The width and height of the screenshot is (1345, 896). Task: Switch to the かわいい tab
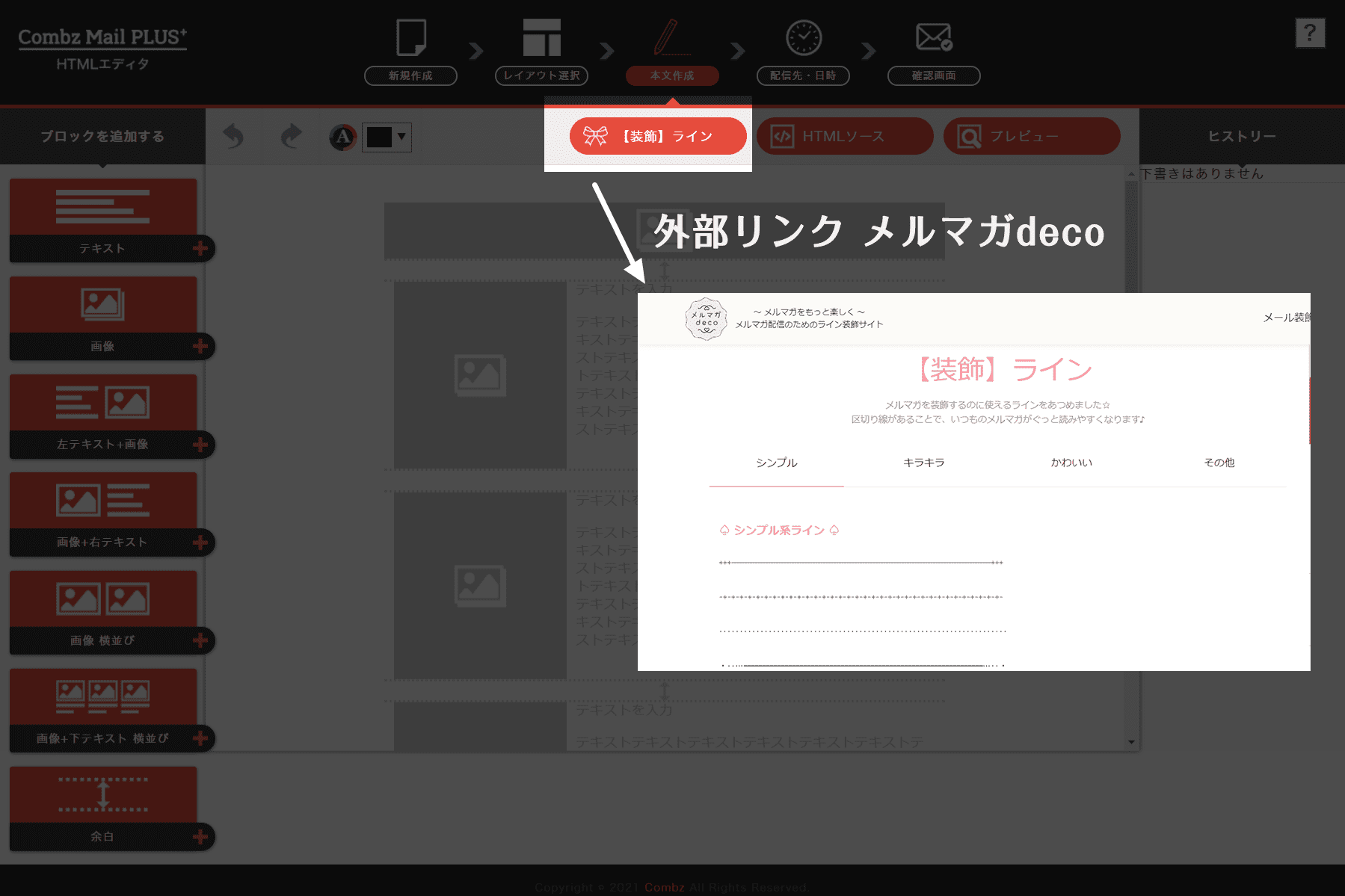click(1071, 463)
